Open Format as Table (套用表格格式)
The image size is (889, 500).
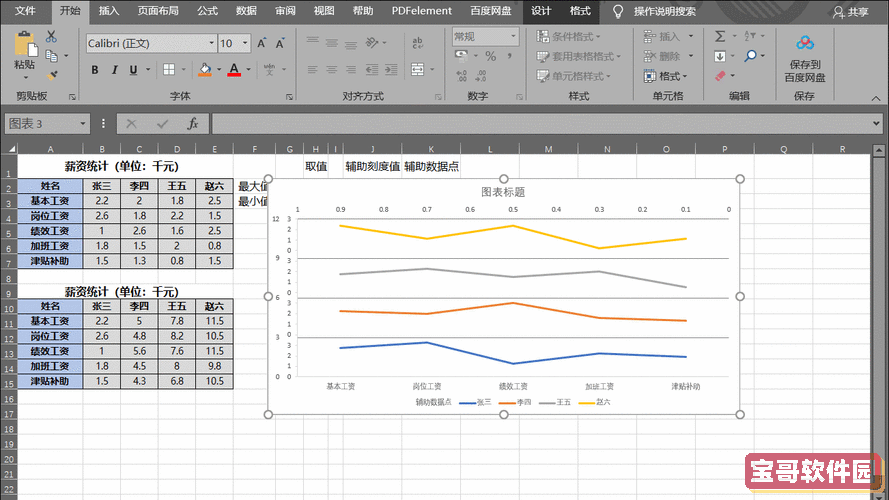[x=578, y=56]
